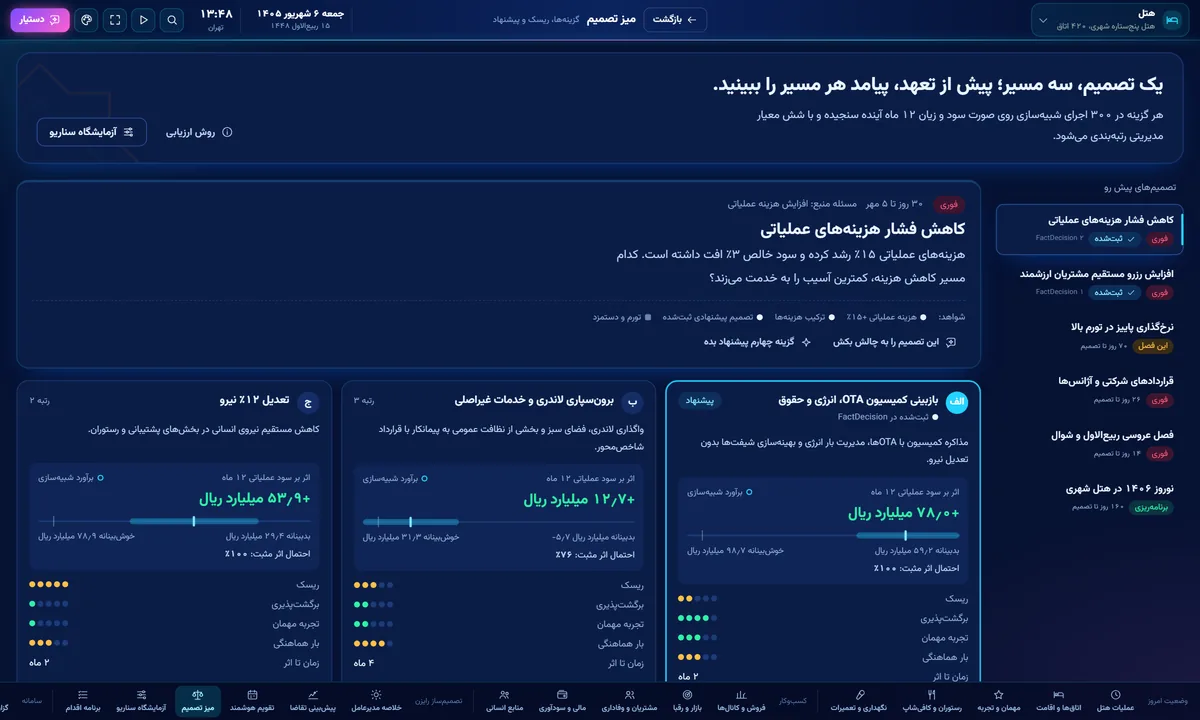
Task: Select option الف card badge
Action: [x=957, y=401]
